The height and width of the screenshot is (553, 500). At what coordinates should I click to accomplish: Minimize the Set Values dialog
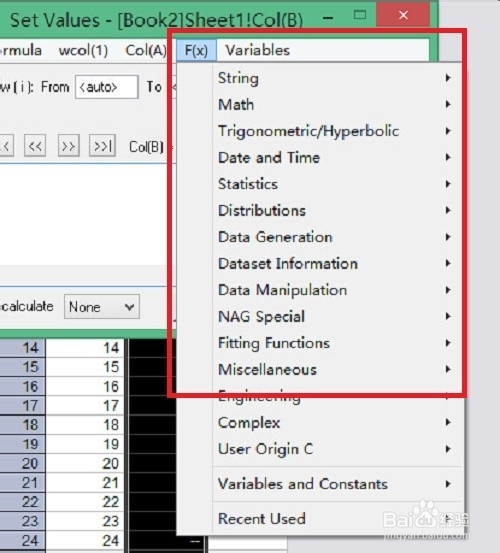[x=328, y=17]
